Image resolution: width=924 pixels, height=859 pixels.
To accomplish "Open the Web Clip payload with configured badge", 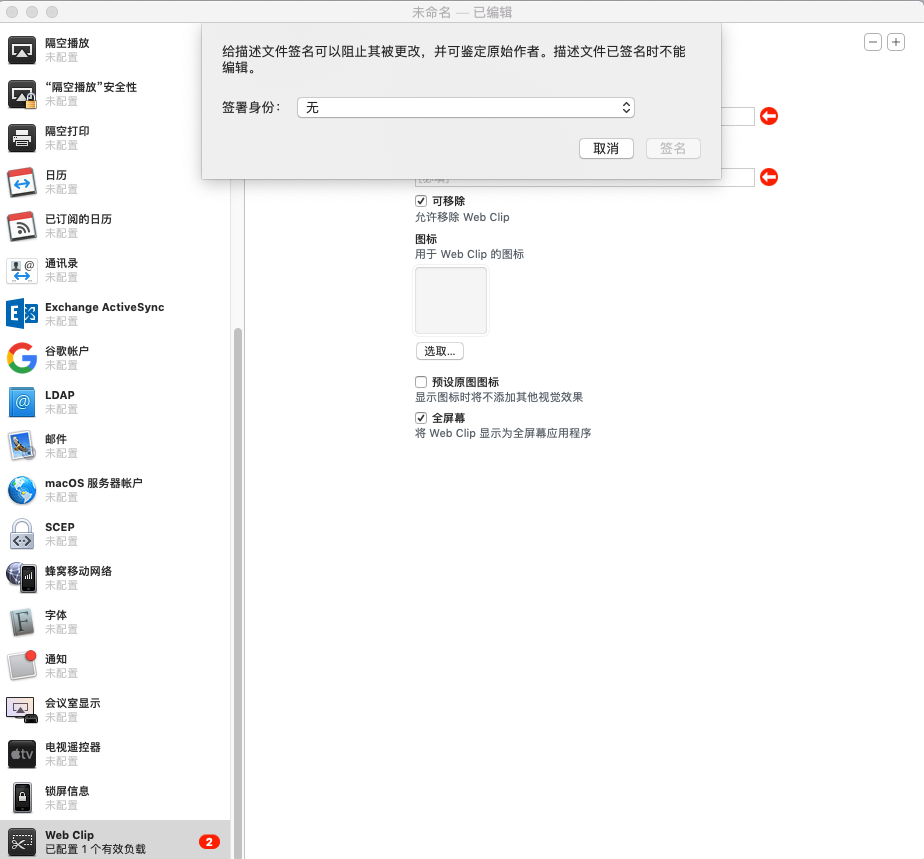I will tap(70, 841).
